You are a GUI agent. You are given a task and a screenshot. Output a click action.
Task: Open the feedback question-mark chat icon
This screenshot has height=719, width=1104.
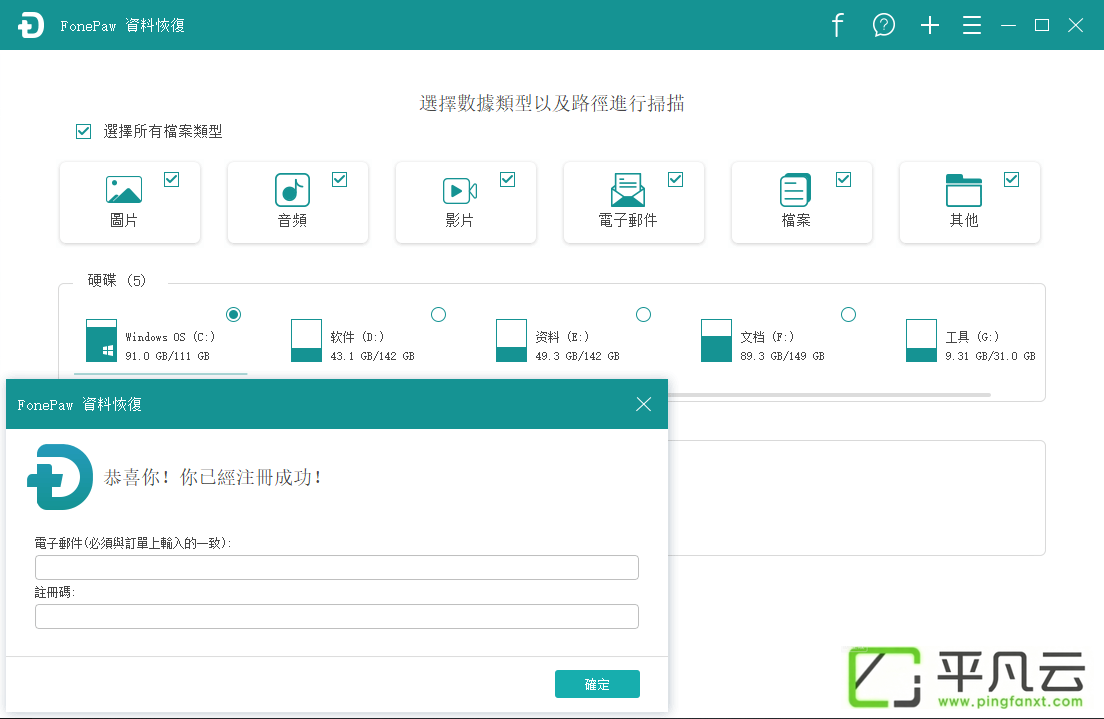(884, 25)
